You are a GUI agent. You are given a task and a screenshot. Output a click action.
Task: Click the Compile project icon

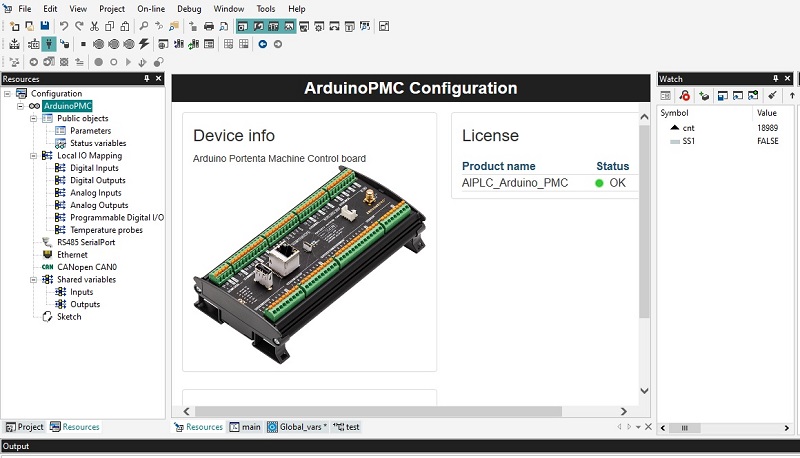point(14,44)
